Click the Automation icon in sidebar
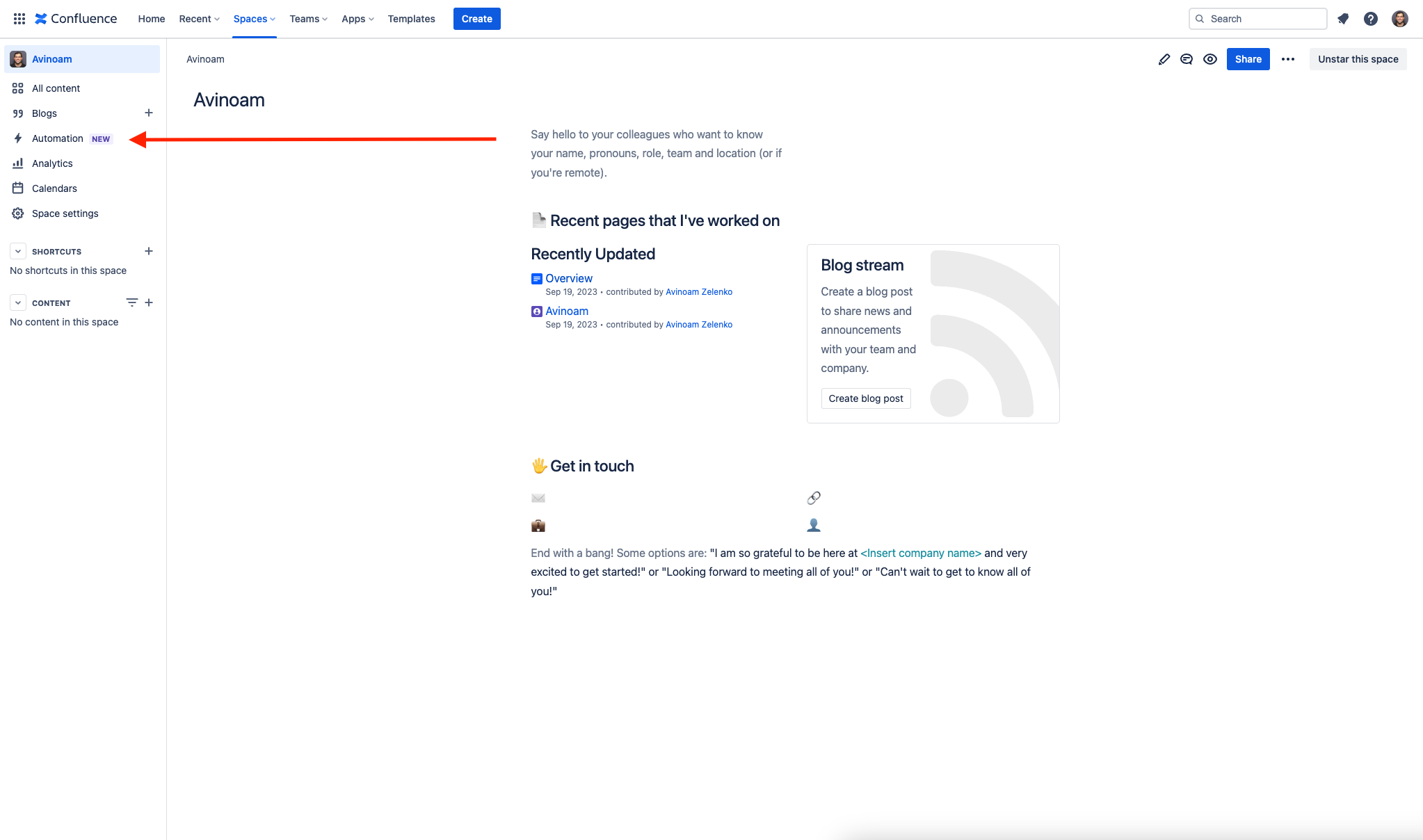Screen dimensions: 1423x840 (18, 138)
